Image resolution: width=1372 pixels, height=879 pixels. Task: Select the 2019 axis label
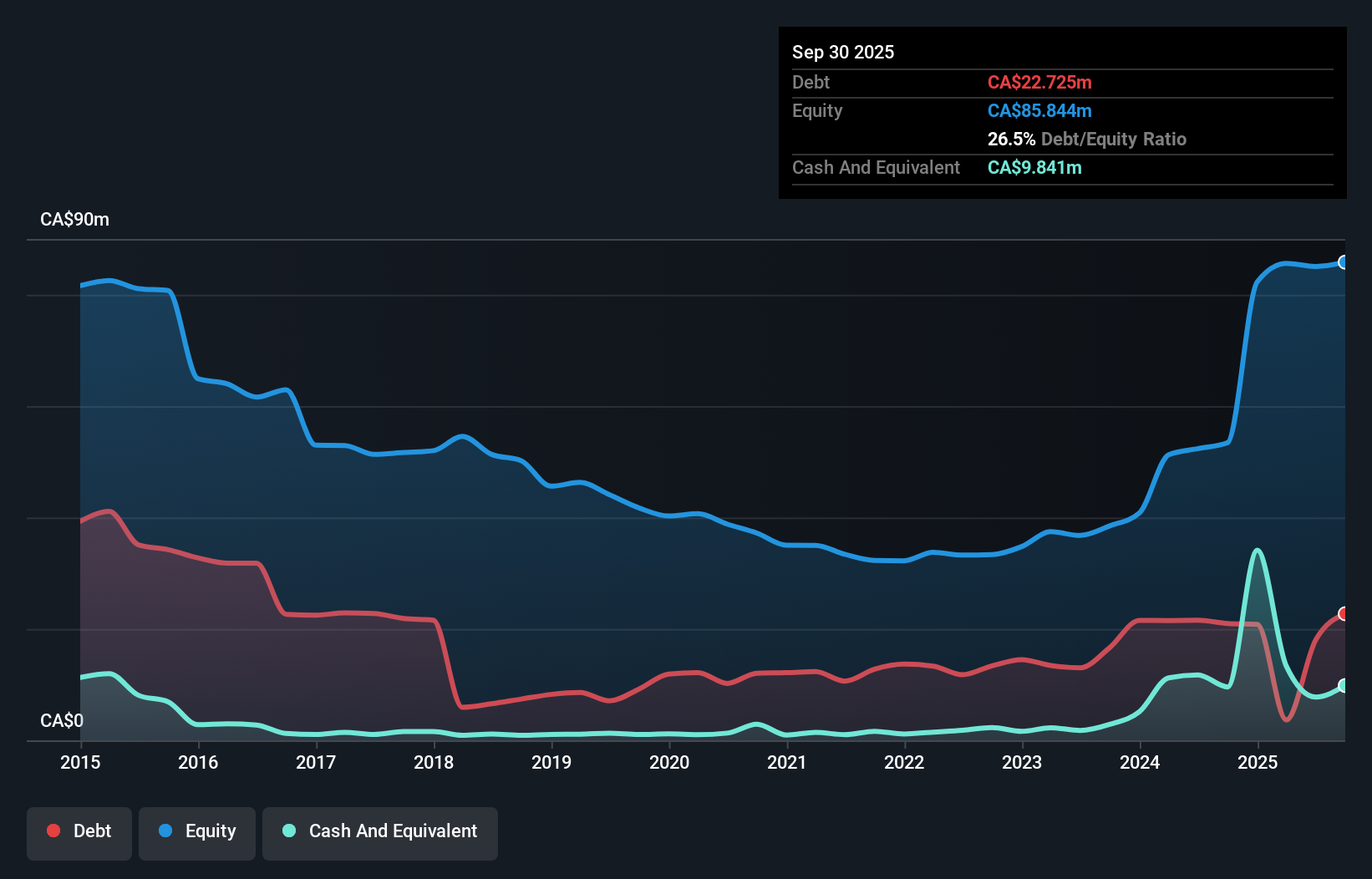(x=551, y=763)
